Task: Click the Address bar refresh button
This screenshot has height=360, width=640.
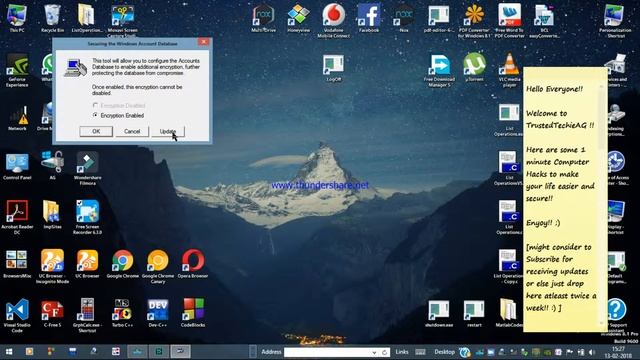Action: click(x=384, y=352)
